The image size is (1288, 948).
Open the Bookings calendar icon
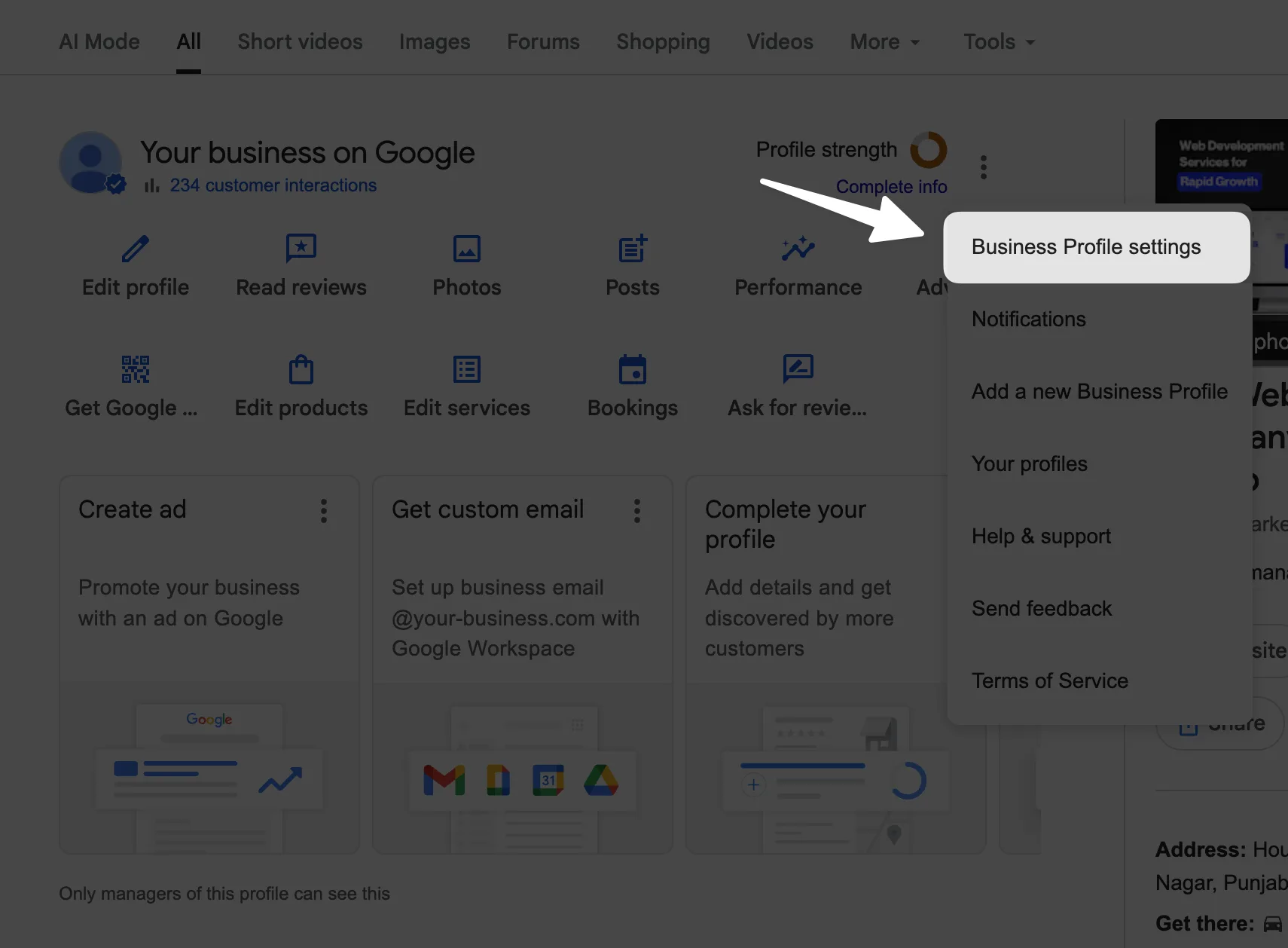pyautogui.click(x=633, y=369)
